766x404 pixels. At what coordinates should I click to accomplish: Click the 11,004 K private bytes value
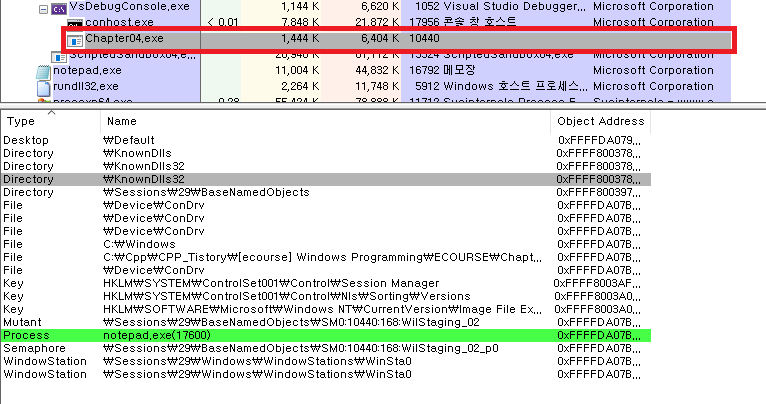[298, 70]
